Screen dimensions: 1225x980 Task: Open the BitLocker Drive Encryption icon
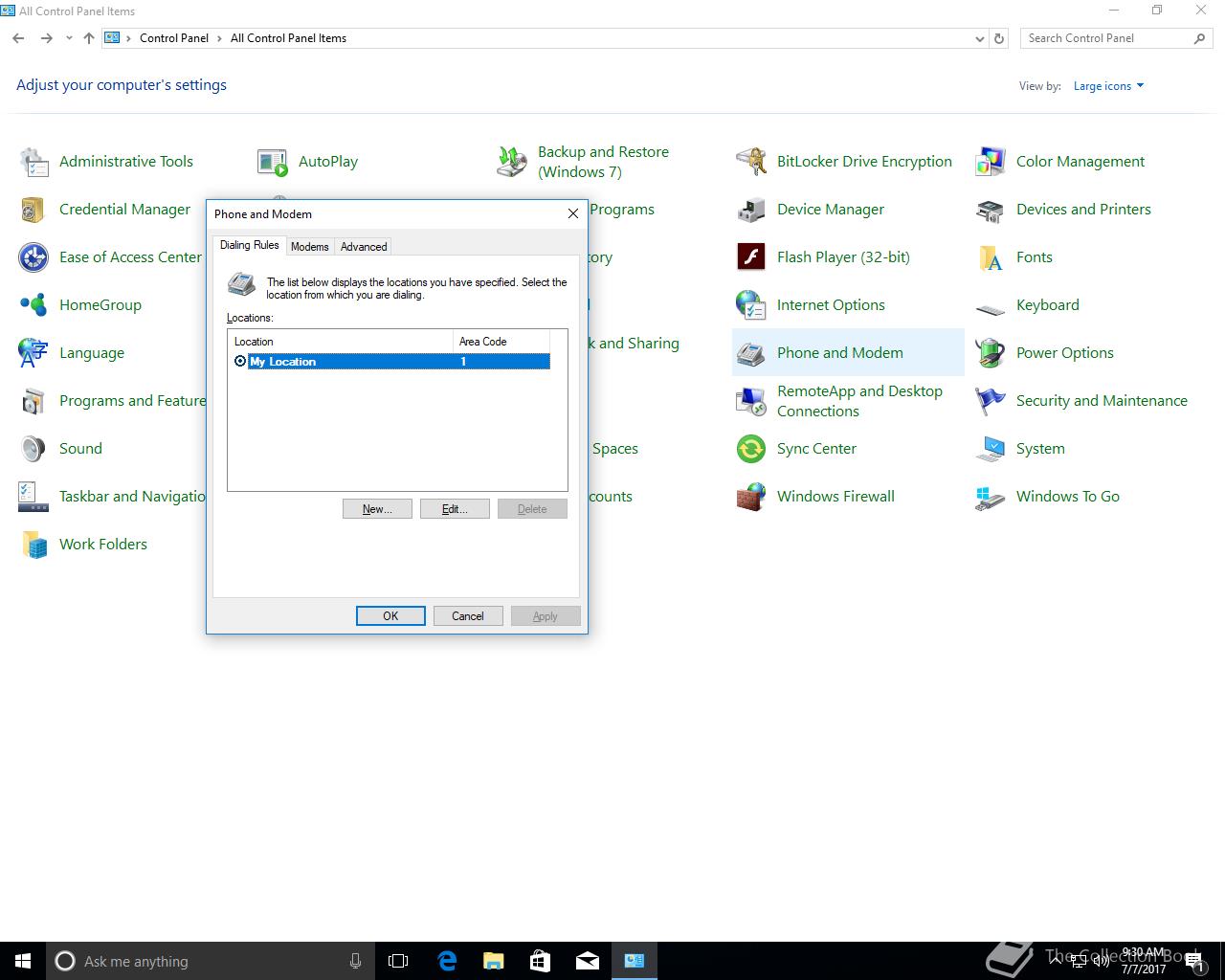[751, 162]
